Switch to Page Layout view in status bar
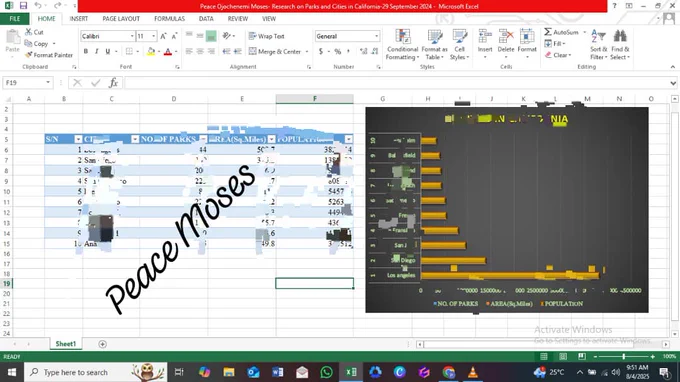This screenshot has width=680, height=382. [563, 356]
